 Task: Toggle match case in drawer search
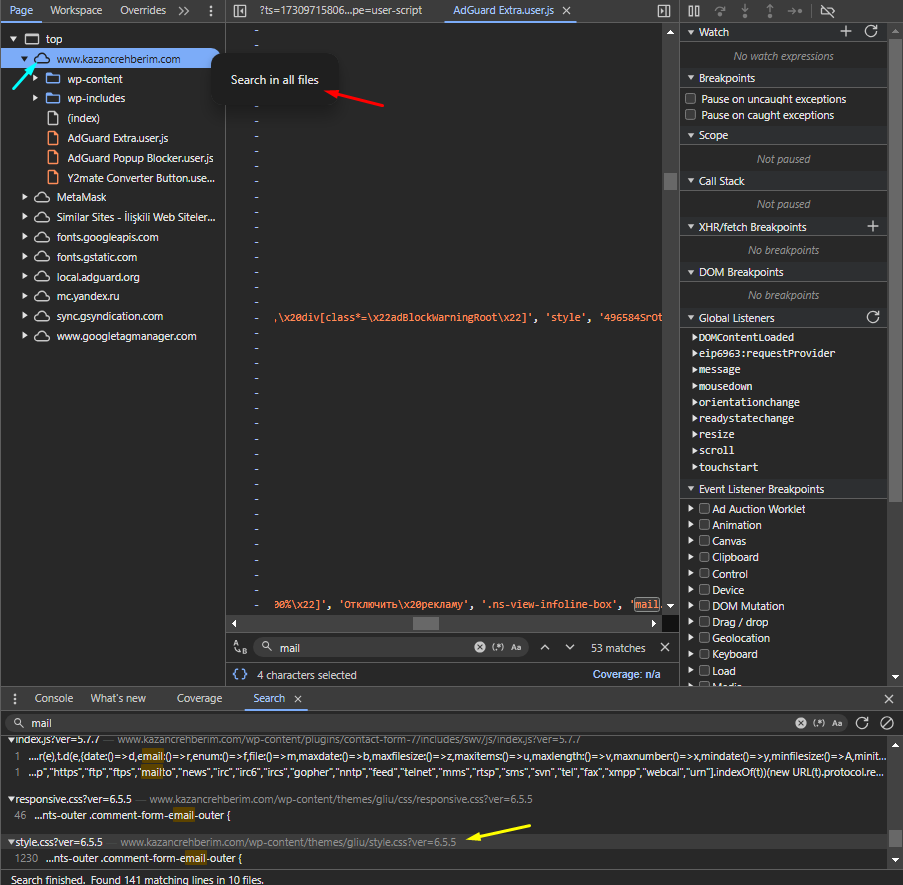pos(837,723)
